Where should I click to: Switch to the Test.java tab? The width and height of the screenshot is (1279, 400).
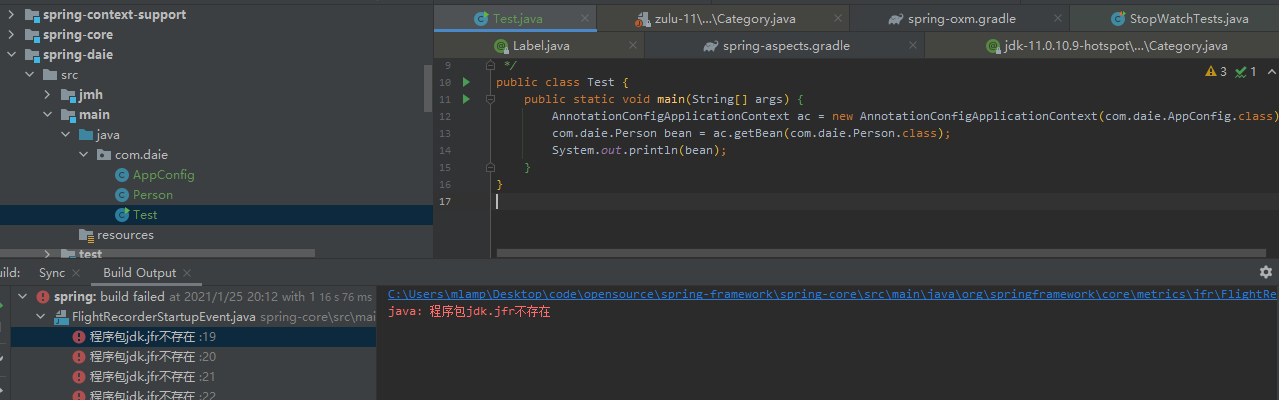[515, 19]
